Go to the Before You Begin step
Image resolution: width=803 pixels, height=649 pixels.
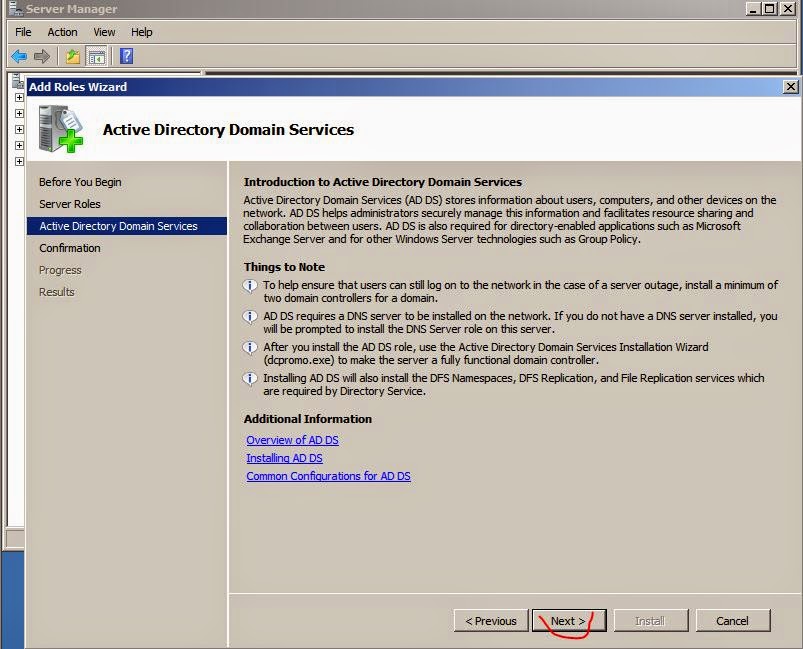coord(80,182)
